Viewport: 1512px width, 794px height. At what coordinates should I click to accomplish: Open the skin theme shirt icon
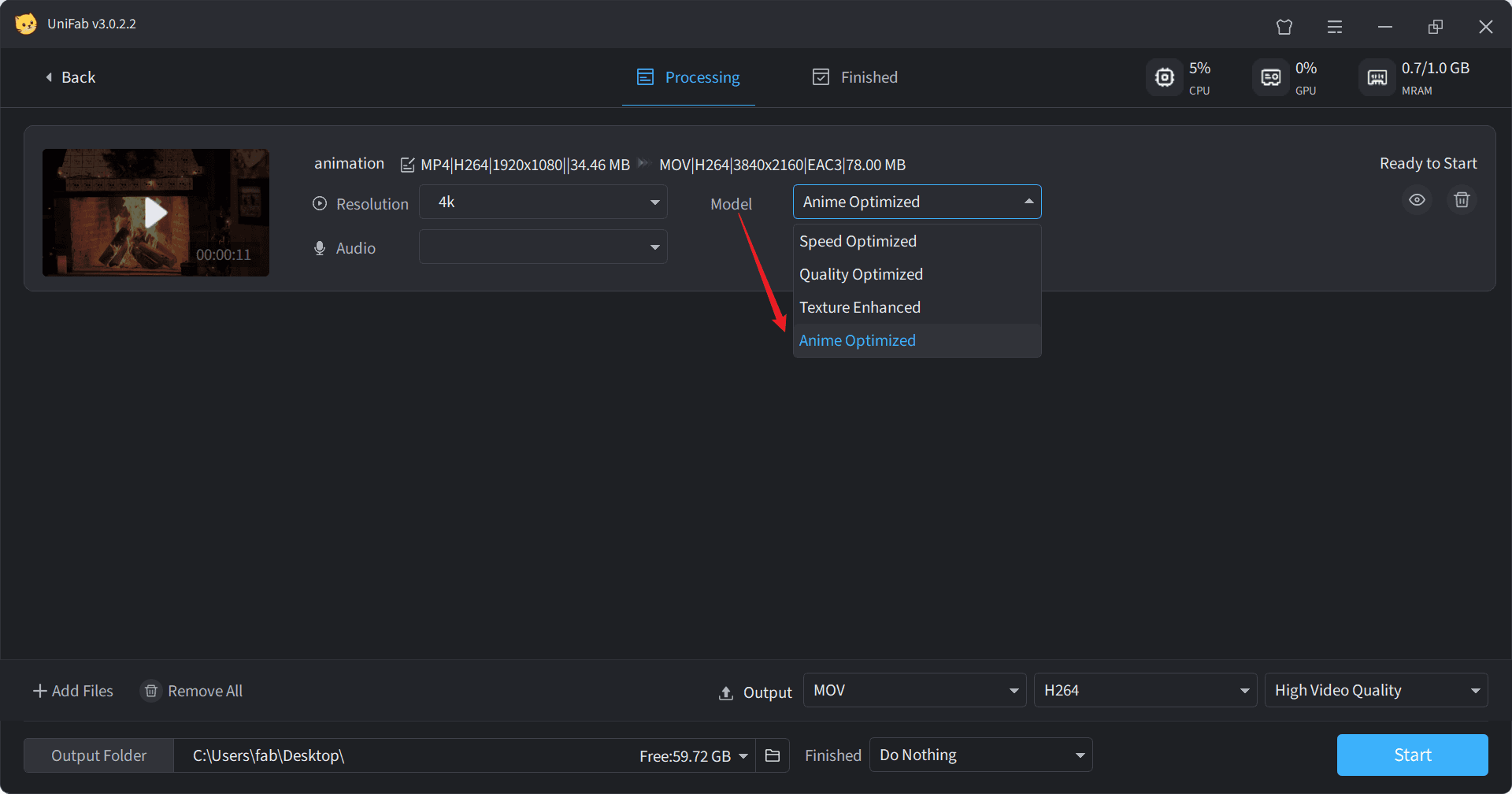pos(1284,27)
